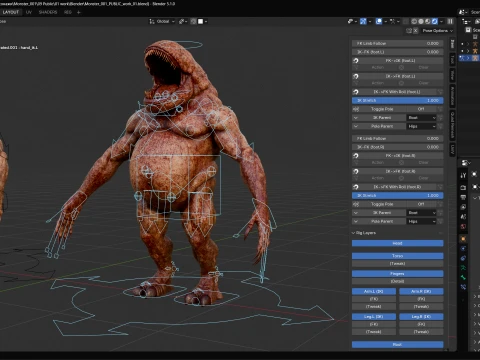480x360 pixels.
Task: Adjust IK-FK (foot.L) slider
Action: click(398, 52)
